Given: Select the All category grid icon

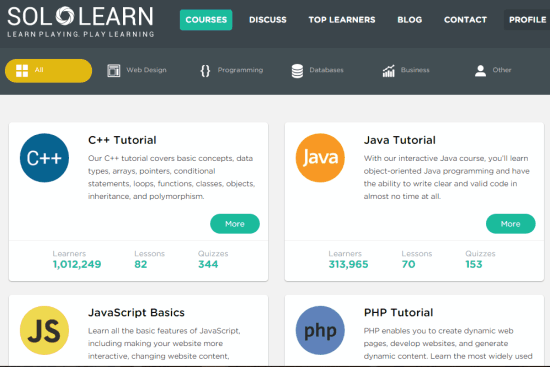Looking at the screenshot, I should click(x=22, y=71).
